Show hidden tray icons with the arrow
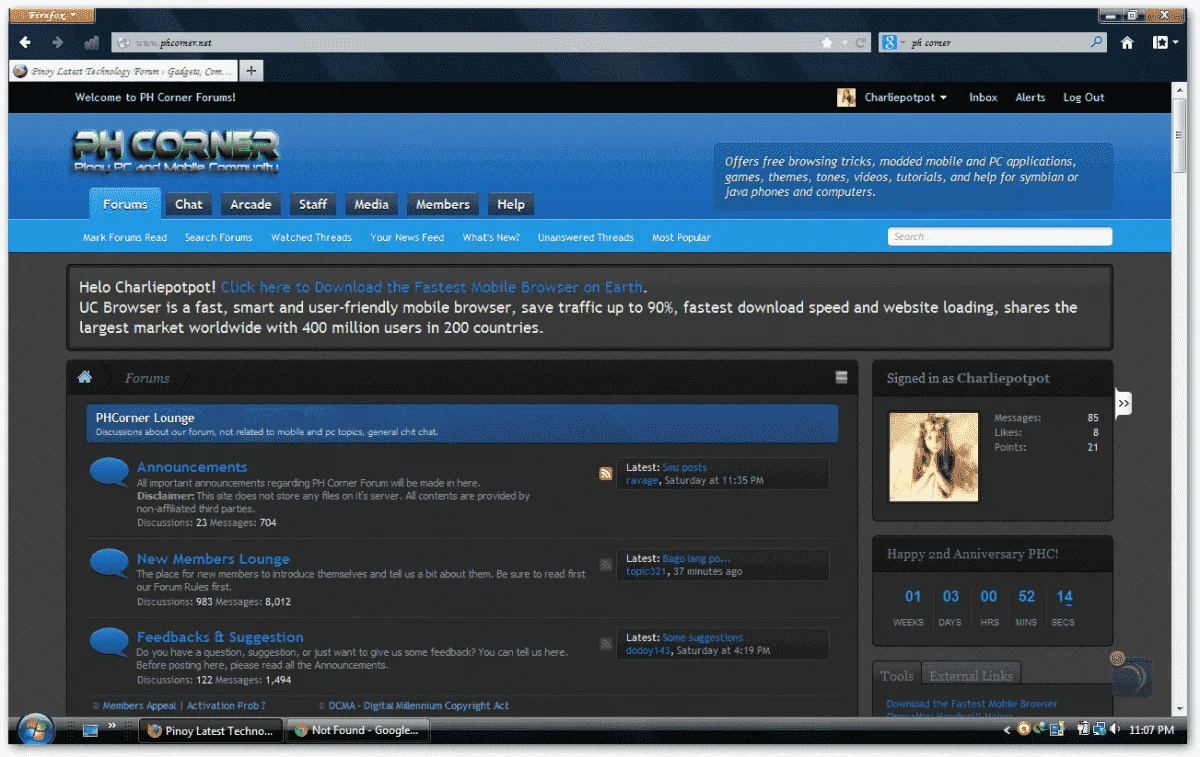 click(x=1007, y=731)
